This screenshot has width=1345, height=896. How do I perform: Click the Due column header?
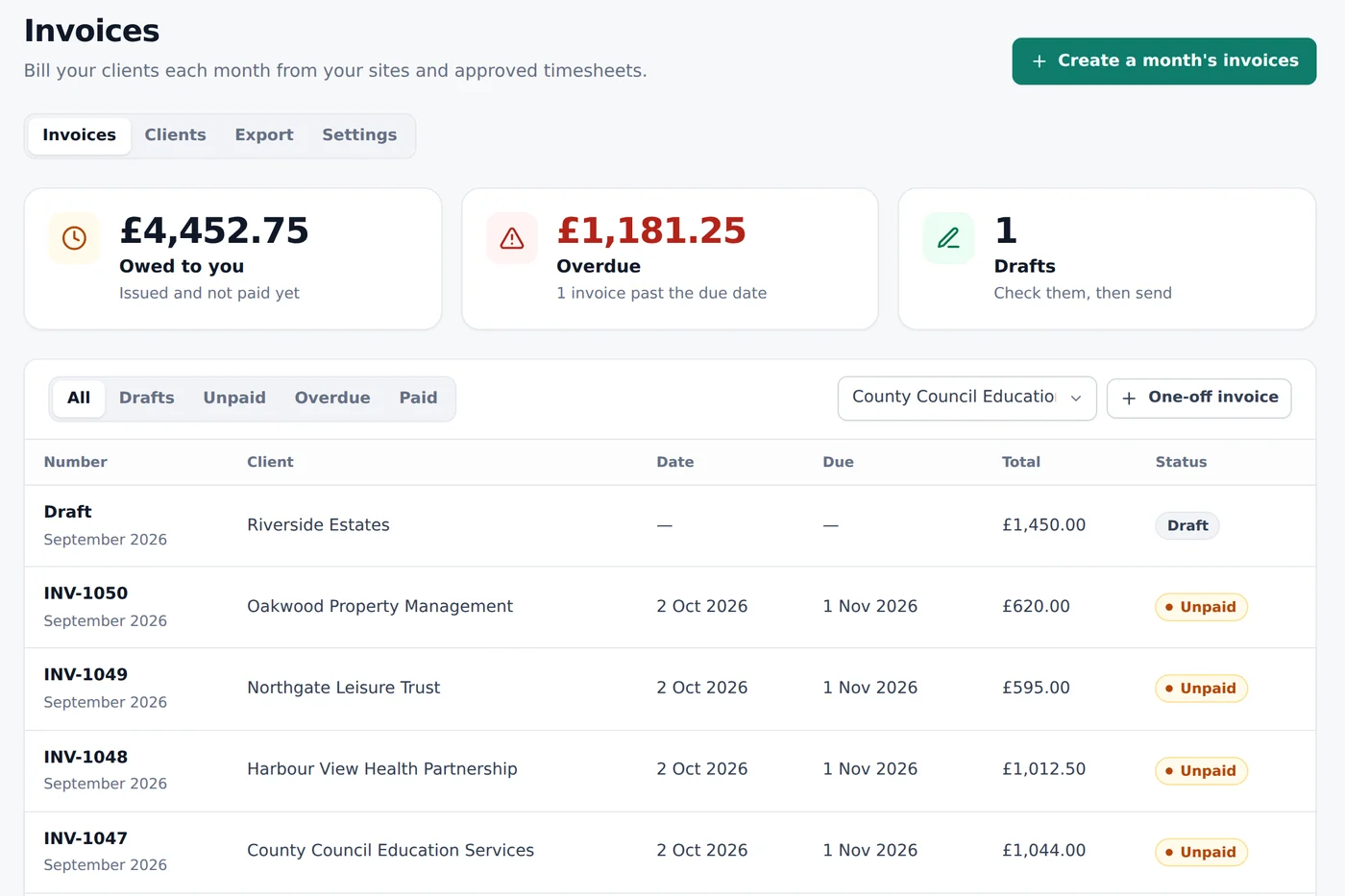(838, 462)
